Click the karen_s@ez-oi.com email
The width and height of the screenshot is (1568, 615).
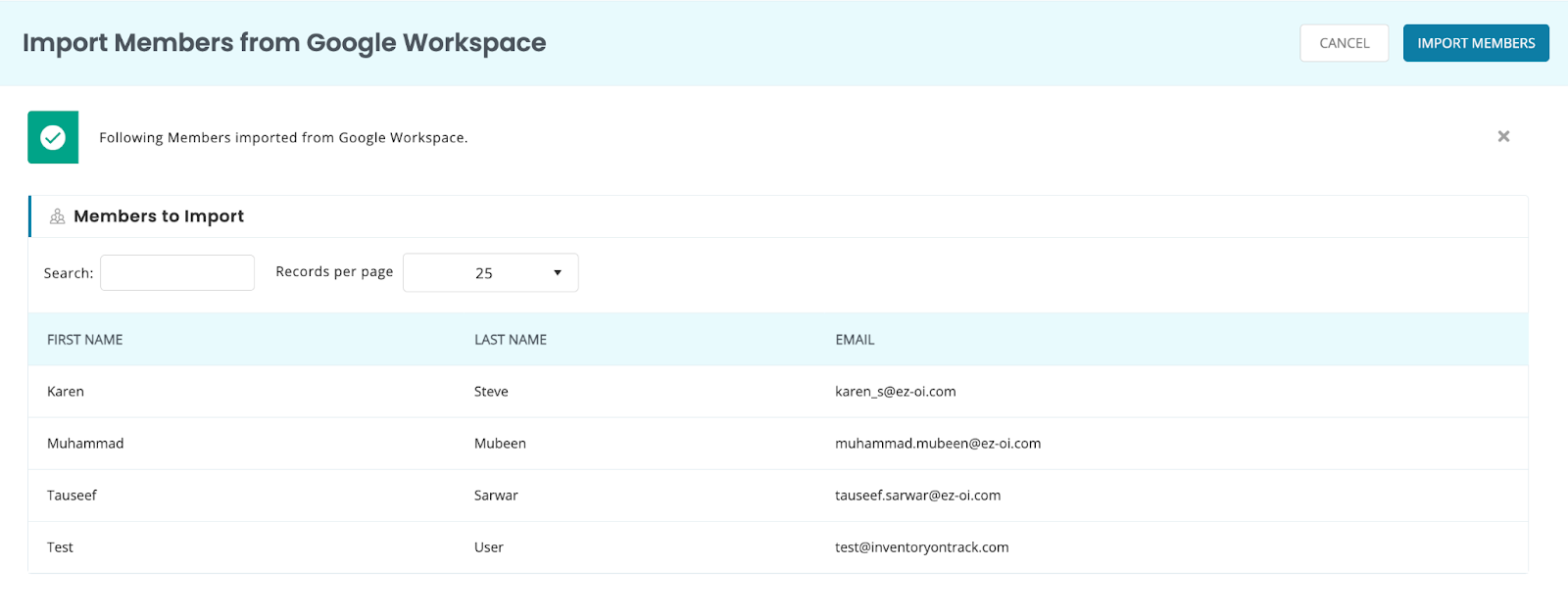(895, 392)
